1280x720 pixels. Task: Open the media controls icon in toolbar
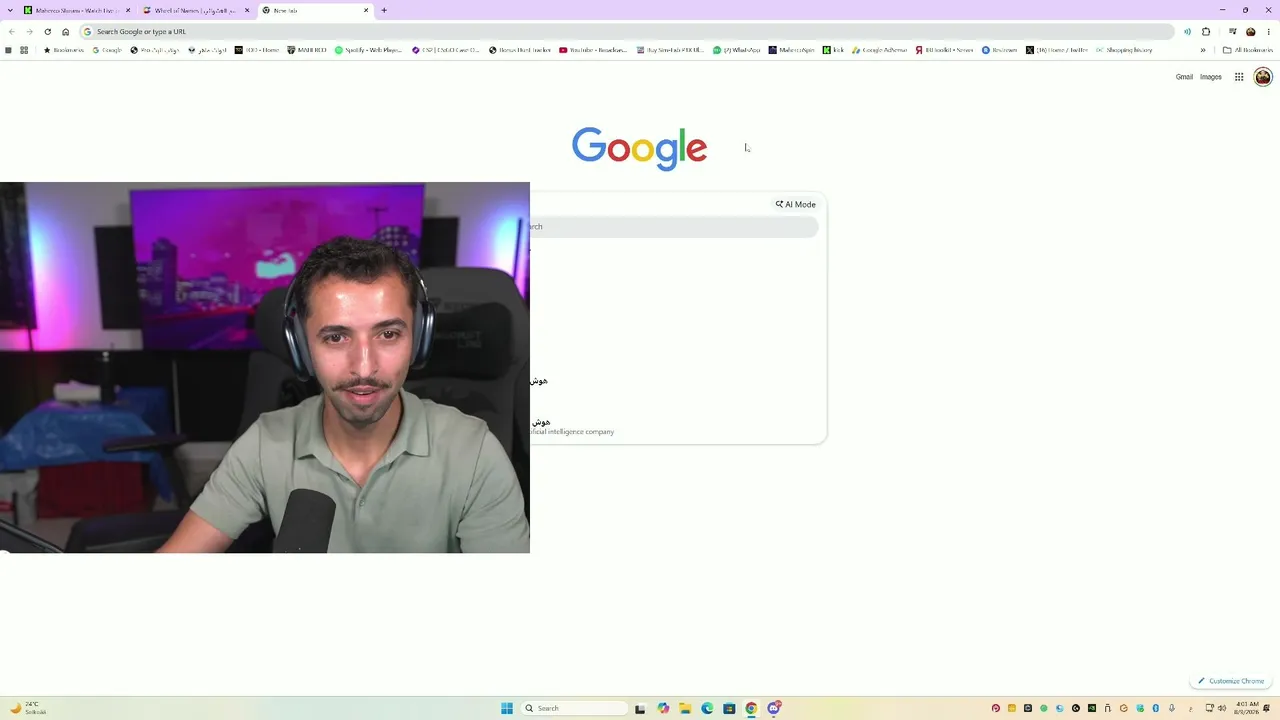tap(1232, 32)
